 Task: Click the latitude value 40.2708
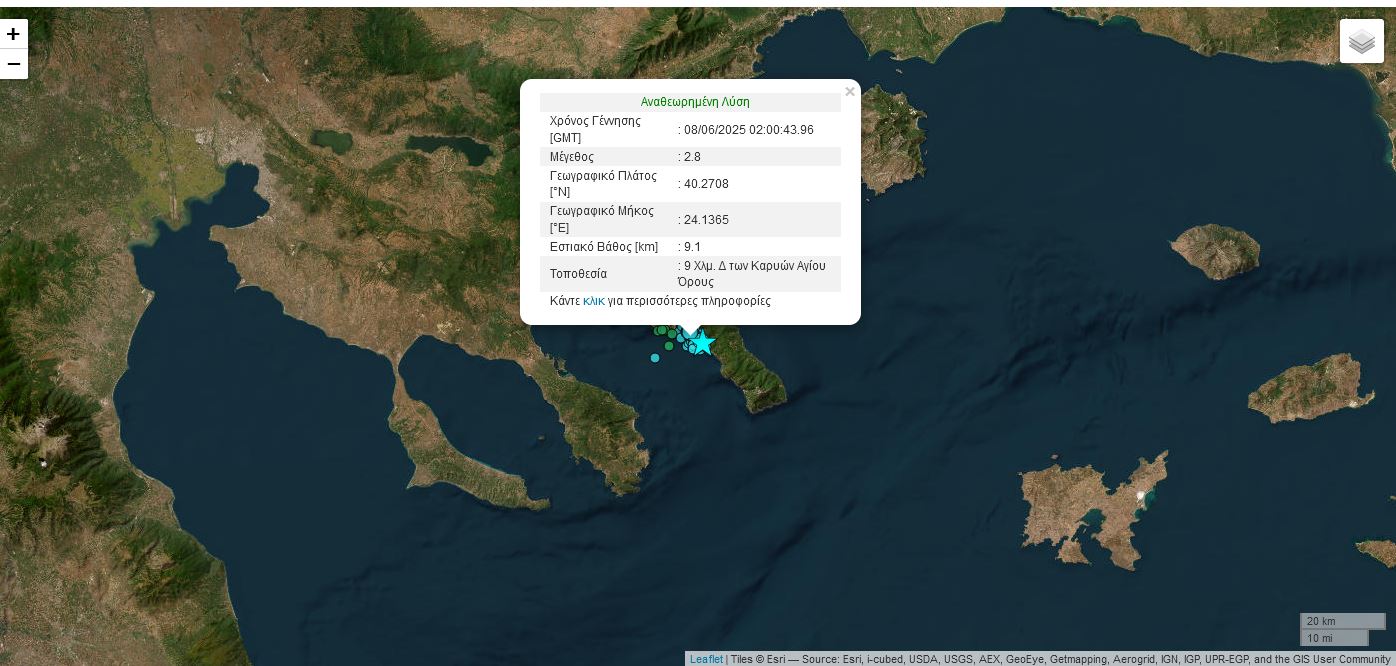pyautogui.click(x=706, y=184)
